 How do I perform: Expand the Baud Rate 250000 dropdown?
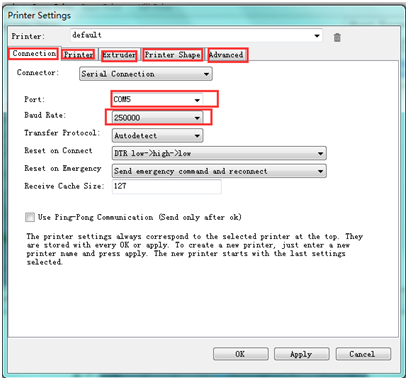157,118
